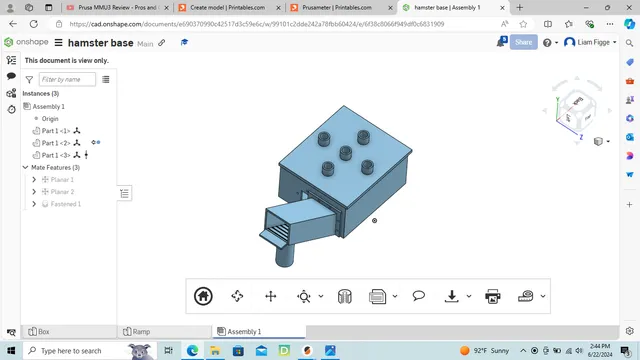Image resolution: width=640 pixels, height=360 pixels.
Task: Select the Measure tape tool
Action: pos(526,296)
